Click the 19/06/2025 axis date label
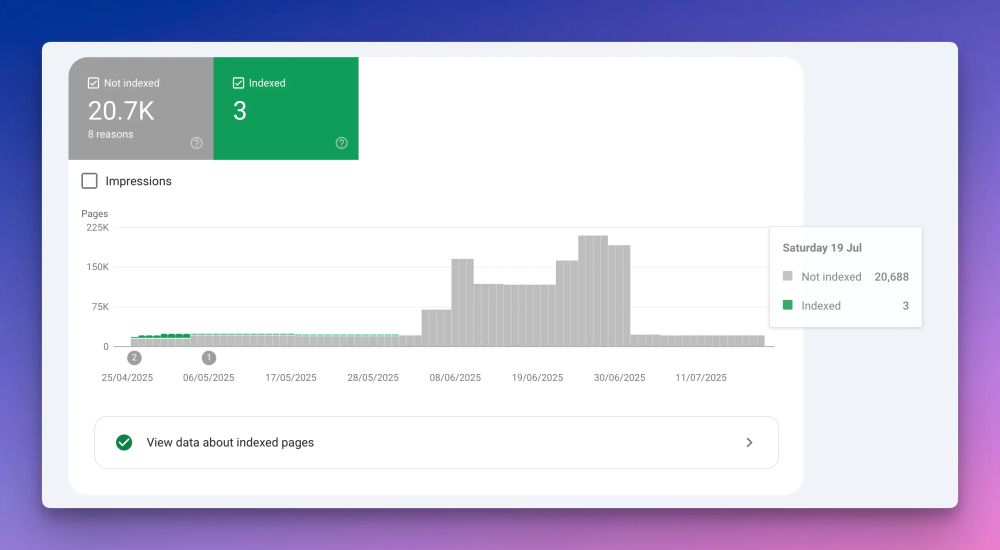 [538, 377]
